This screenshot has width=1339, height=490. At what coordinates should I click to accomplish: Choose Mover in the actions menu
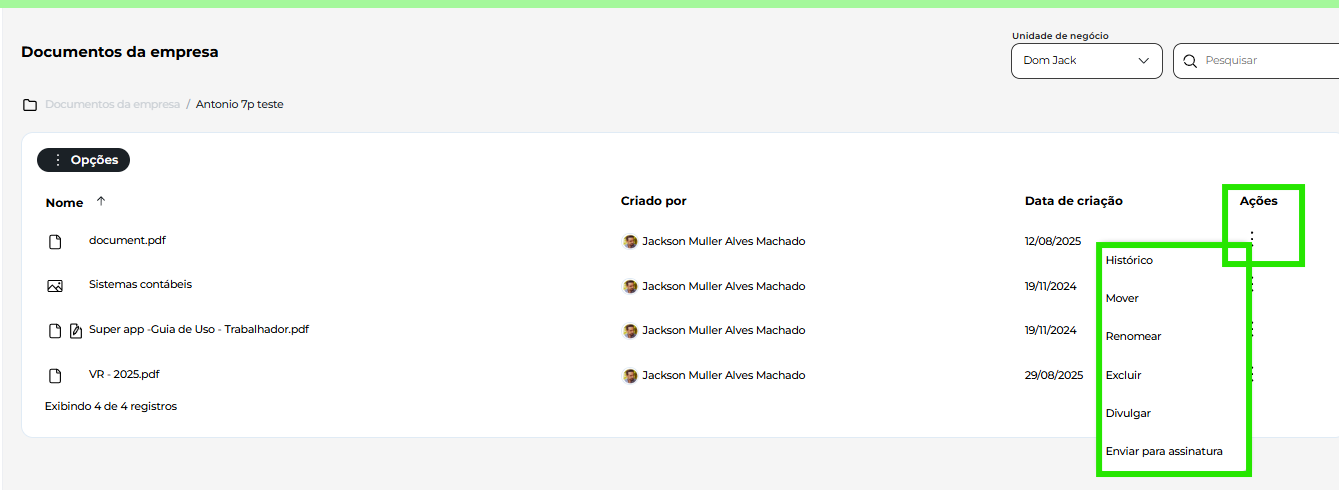click(x=1122, y=298)
